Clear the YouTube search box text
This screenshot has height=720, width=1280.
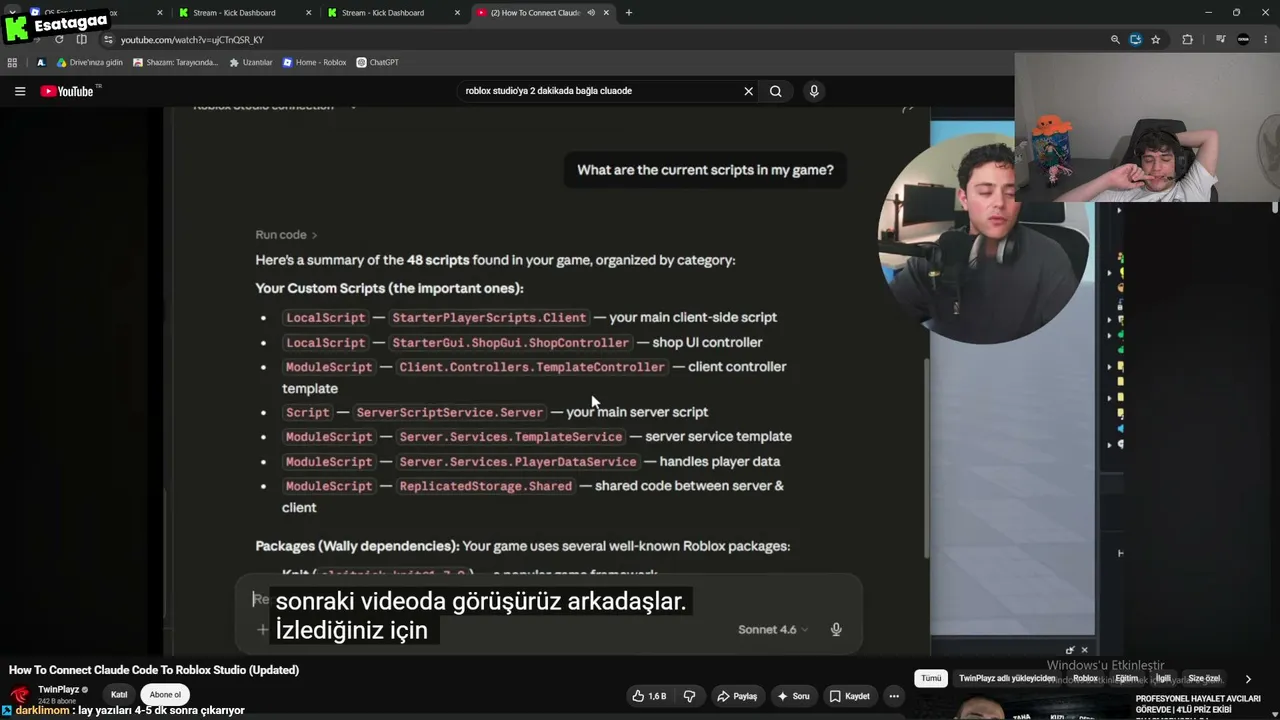[748, 91]
